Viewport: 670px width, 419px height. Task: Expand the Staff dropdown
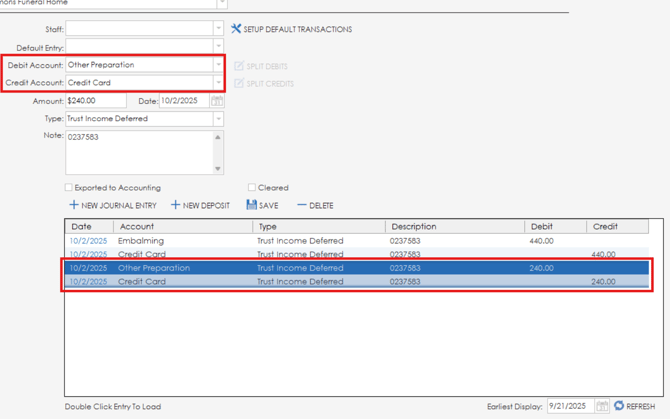tap(218, 29)
